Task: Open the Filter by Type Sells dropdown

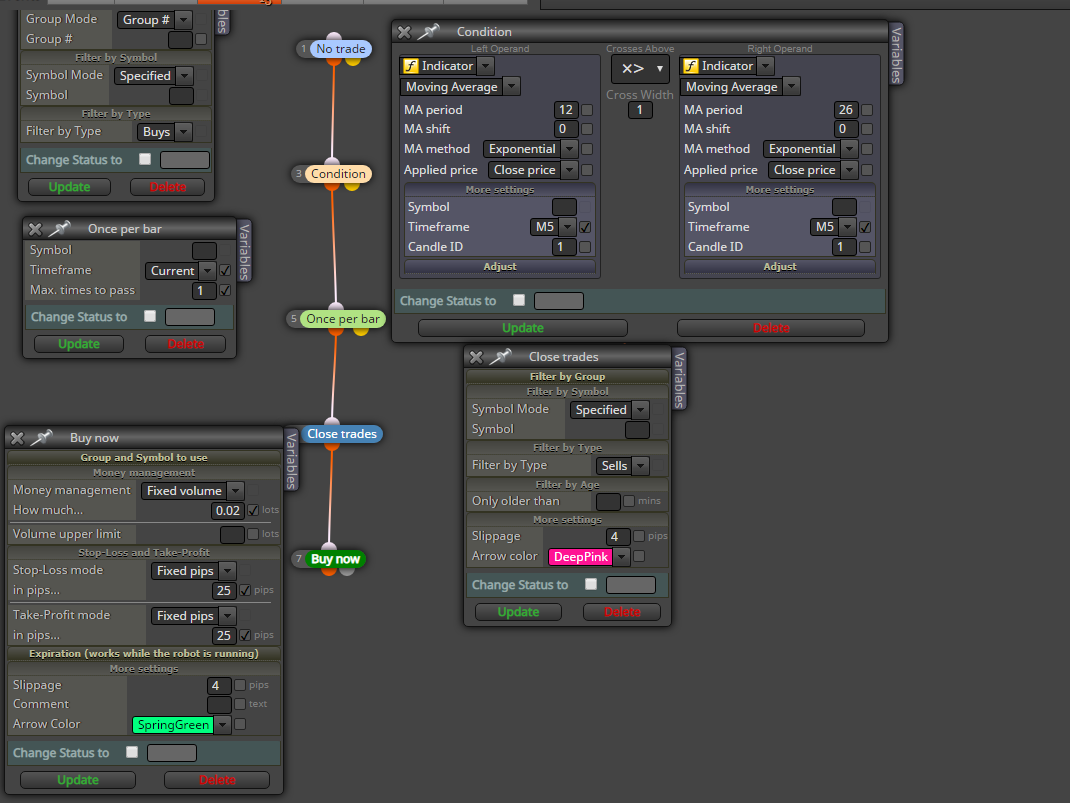Action: point(622,465)
